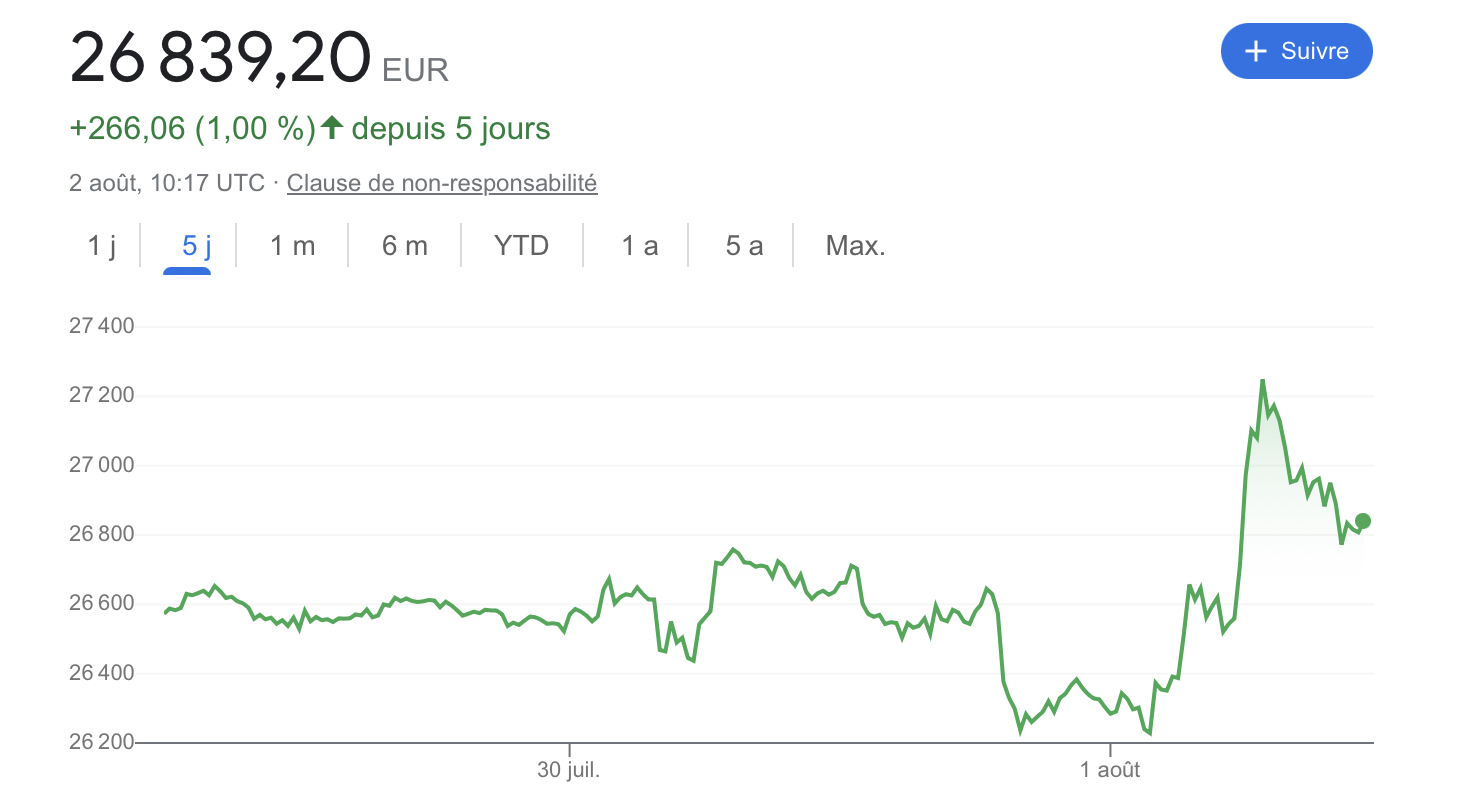Click the plus icon in Suivre button
The height and width of the screenshot is (795, 1470).
click(x=1254, y=51)
